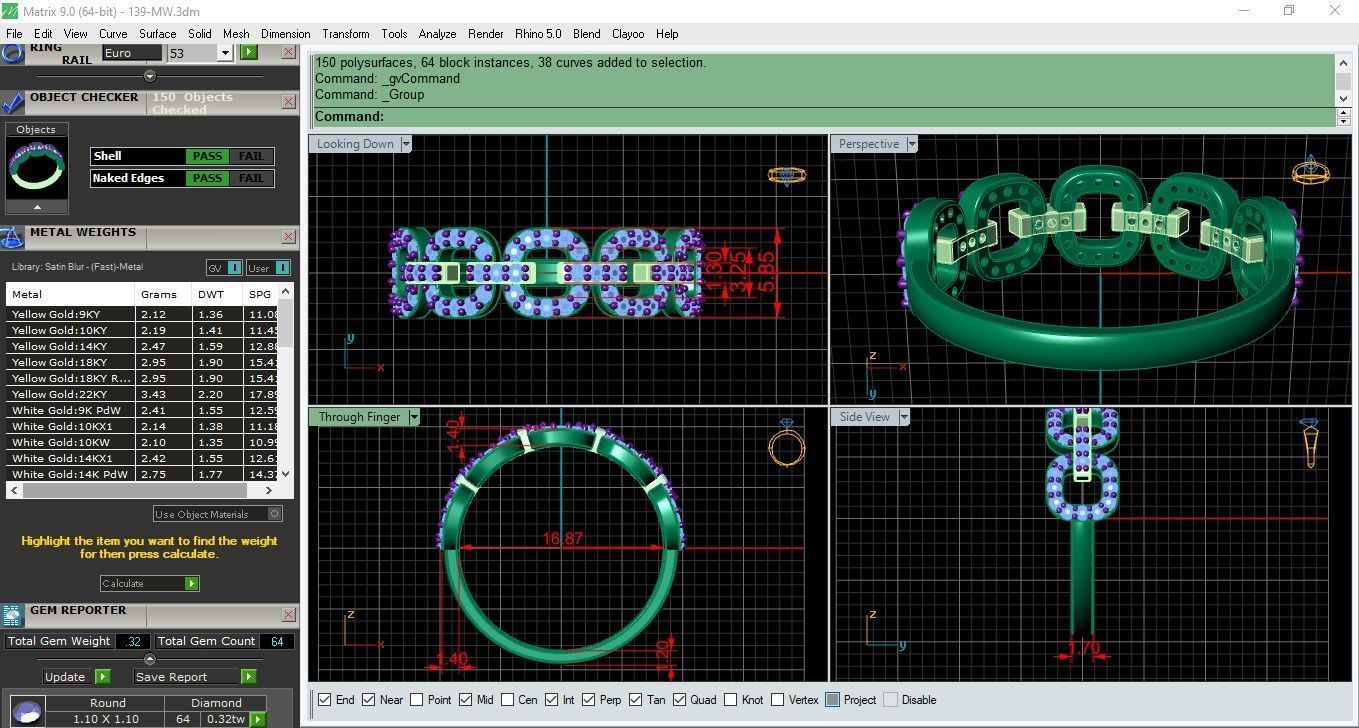1359x728 pixels.
Task: Click green arrow next to 0.32tw diamond row
Action: point(257,719)
